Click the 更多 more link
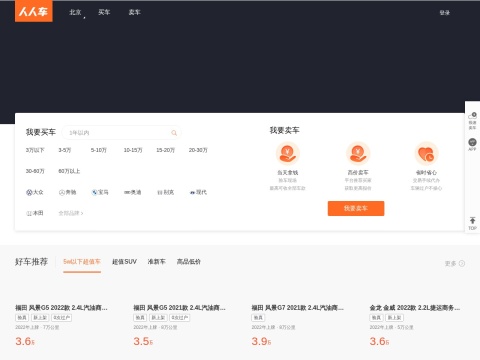The height and width of the screenshot is (360, 480). click(455, 263)
